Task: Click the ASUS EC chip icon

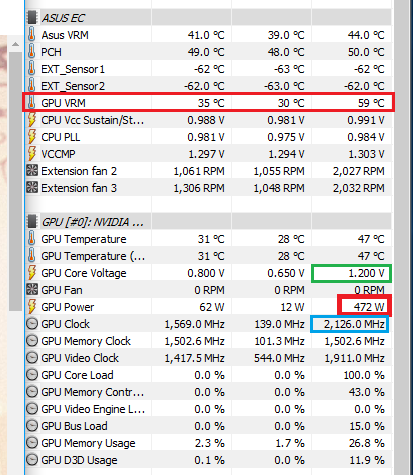Action: pyautogui.click(x=32, y=18)
